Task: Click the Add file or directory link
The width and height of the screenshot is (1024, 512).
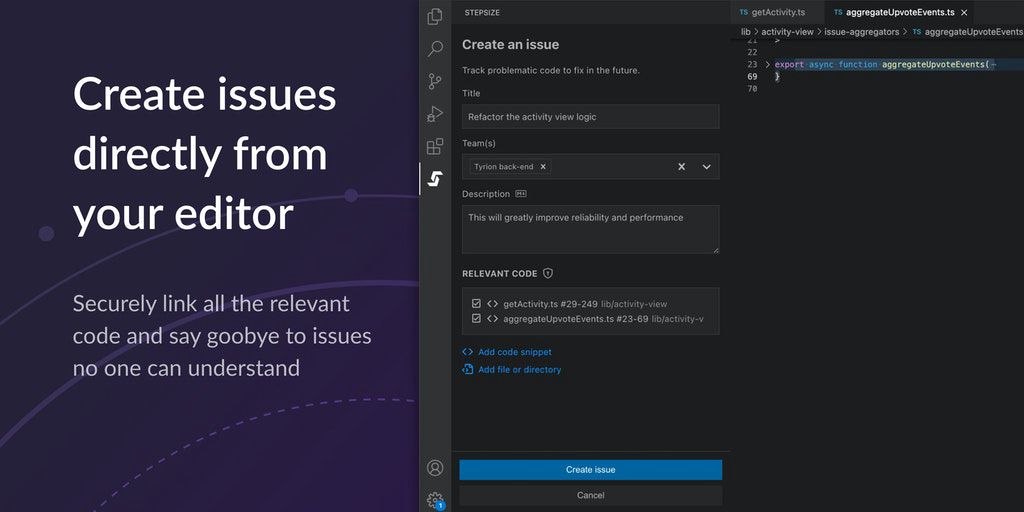Action: coord(519,370)
